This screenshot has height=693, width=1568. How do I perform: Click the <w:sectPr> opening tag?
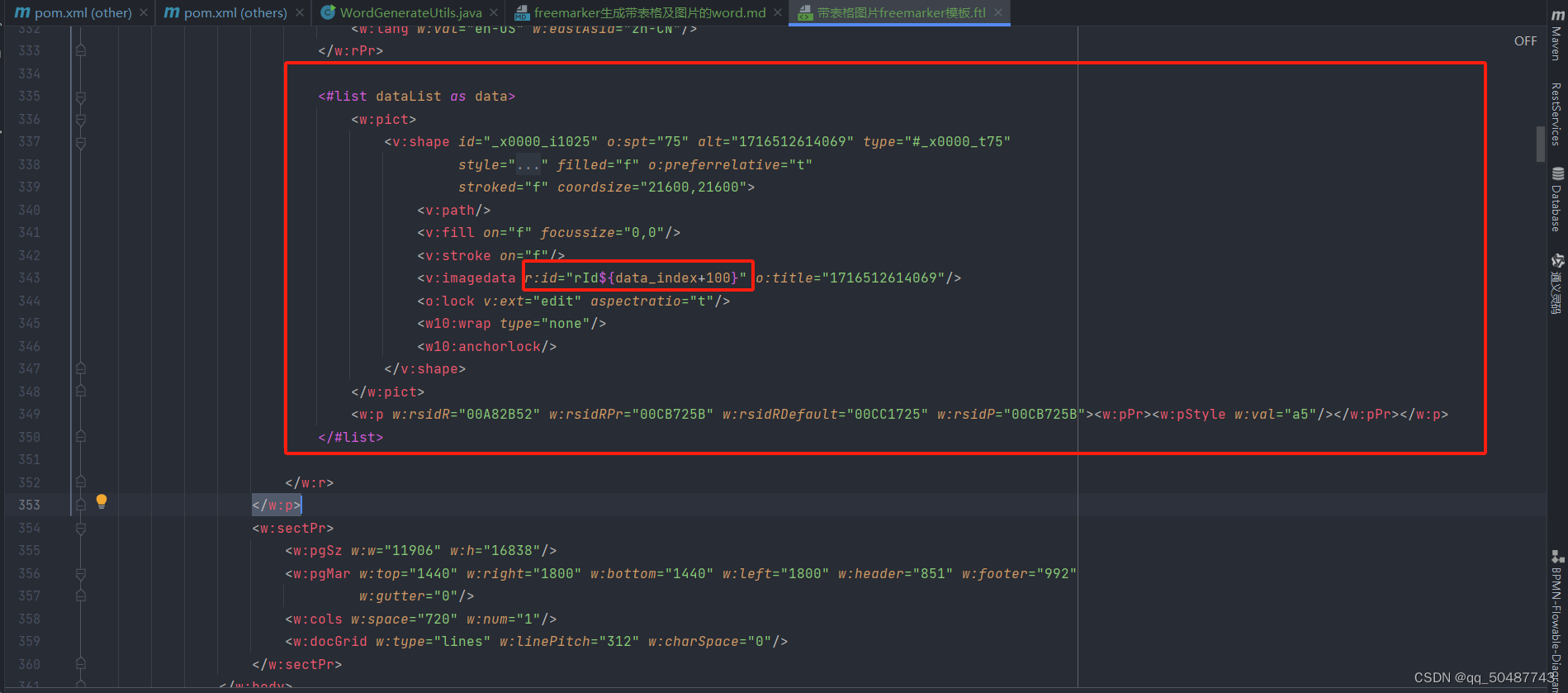(x=293, y=528)
